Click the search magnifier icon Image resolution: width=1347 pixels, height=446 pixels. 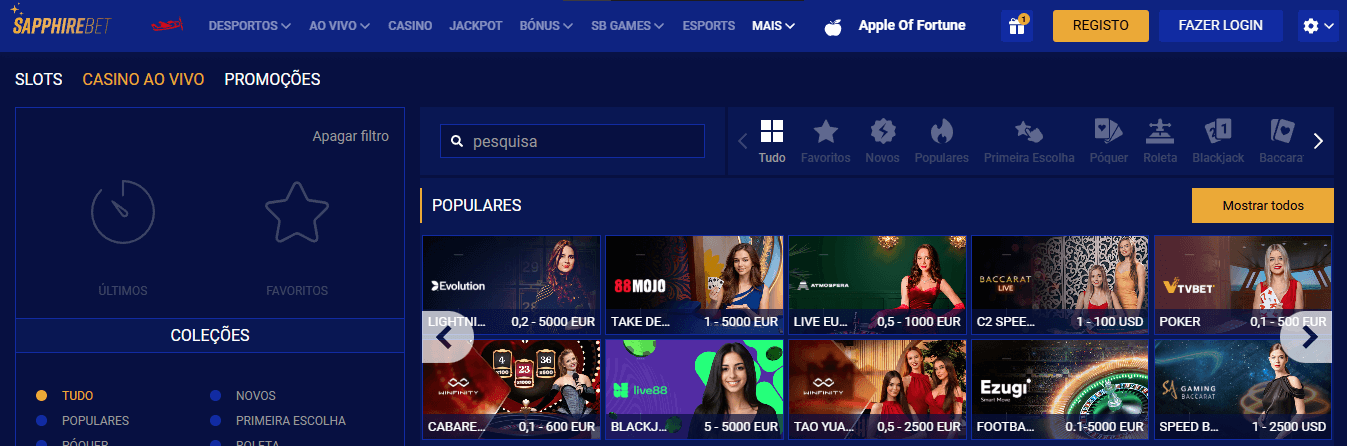click(457, 142)
